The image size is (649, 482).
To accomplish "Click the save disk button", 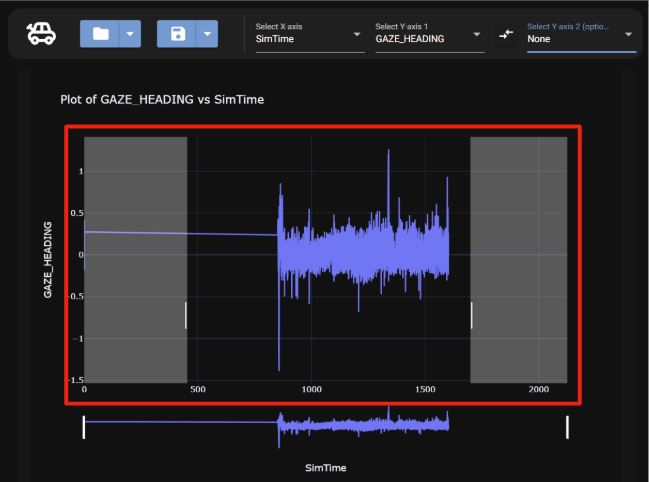I will coord(178,34).
